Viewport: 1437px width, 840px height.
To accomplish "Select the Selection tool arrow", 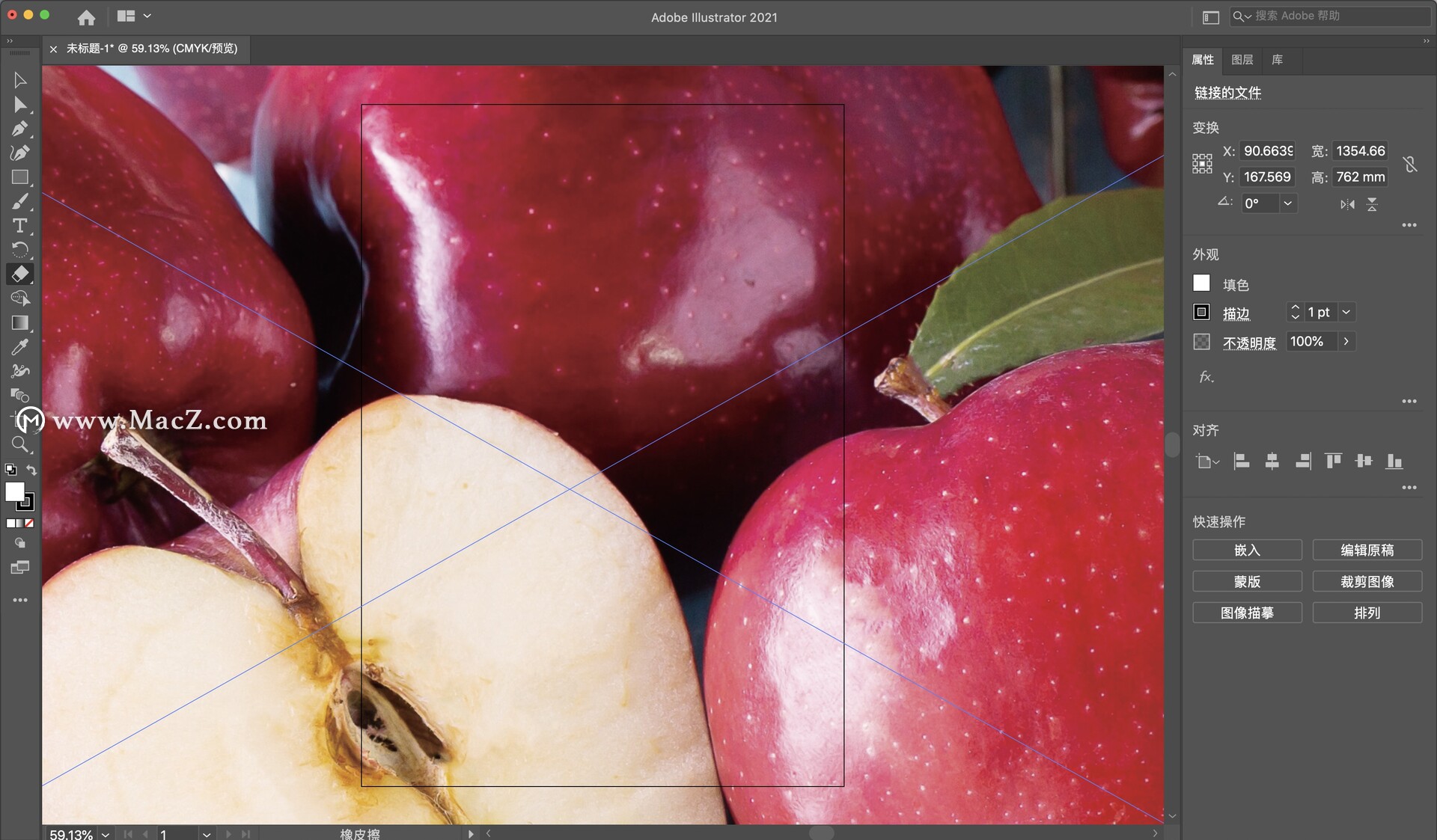I will tap(20, 80).
